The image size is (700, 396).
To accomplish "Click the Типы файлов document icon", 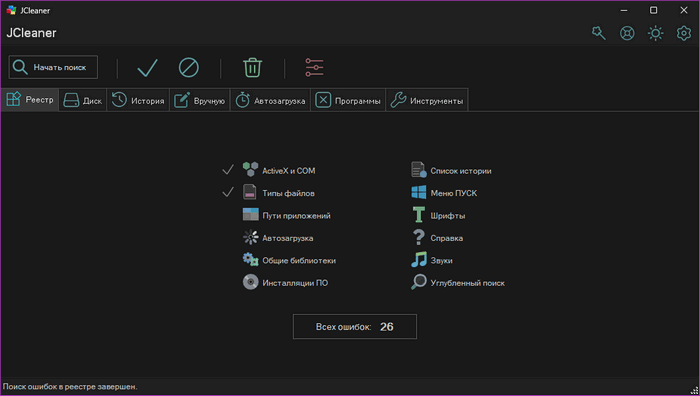I will (x=250, y=192).
